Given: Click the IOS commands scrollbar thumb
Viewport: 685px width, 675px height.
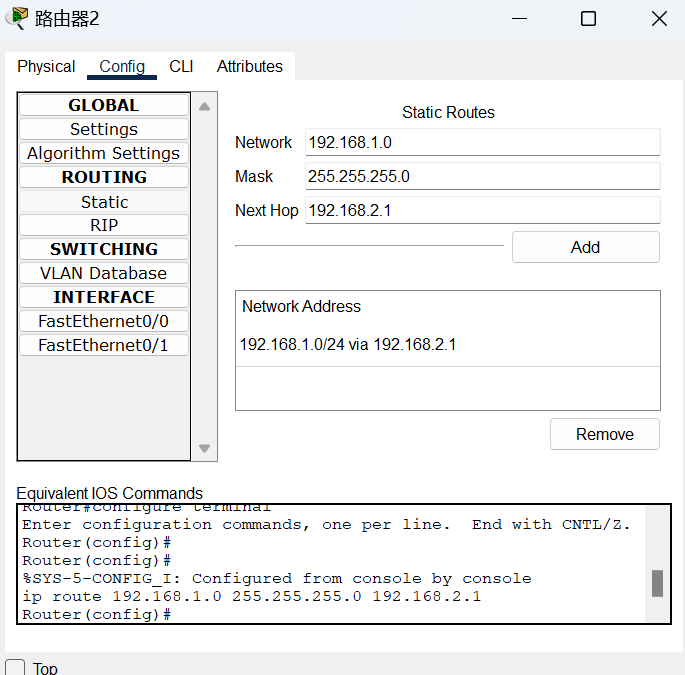Looking at the screenshot, I should [x=657, y=583].
